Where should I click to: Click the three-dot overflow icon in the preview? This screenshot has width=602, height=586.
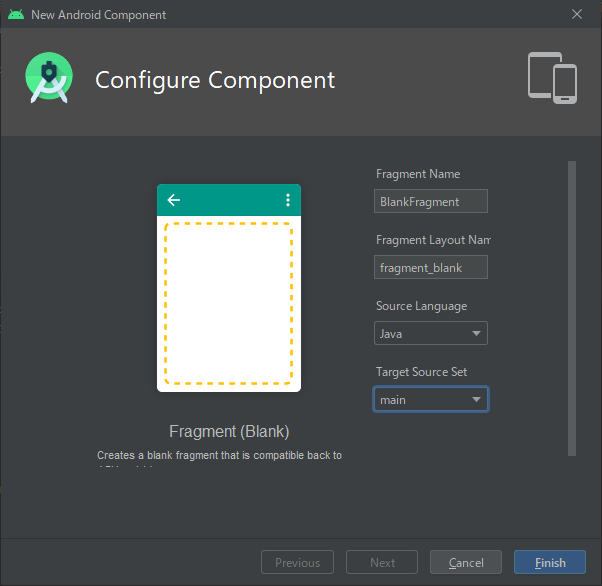pos(288,200)
